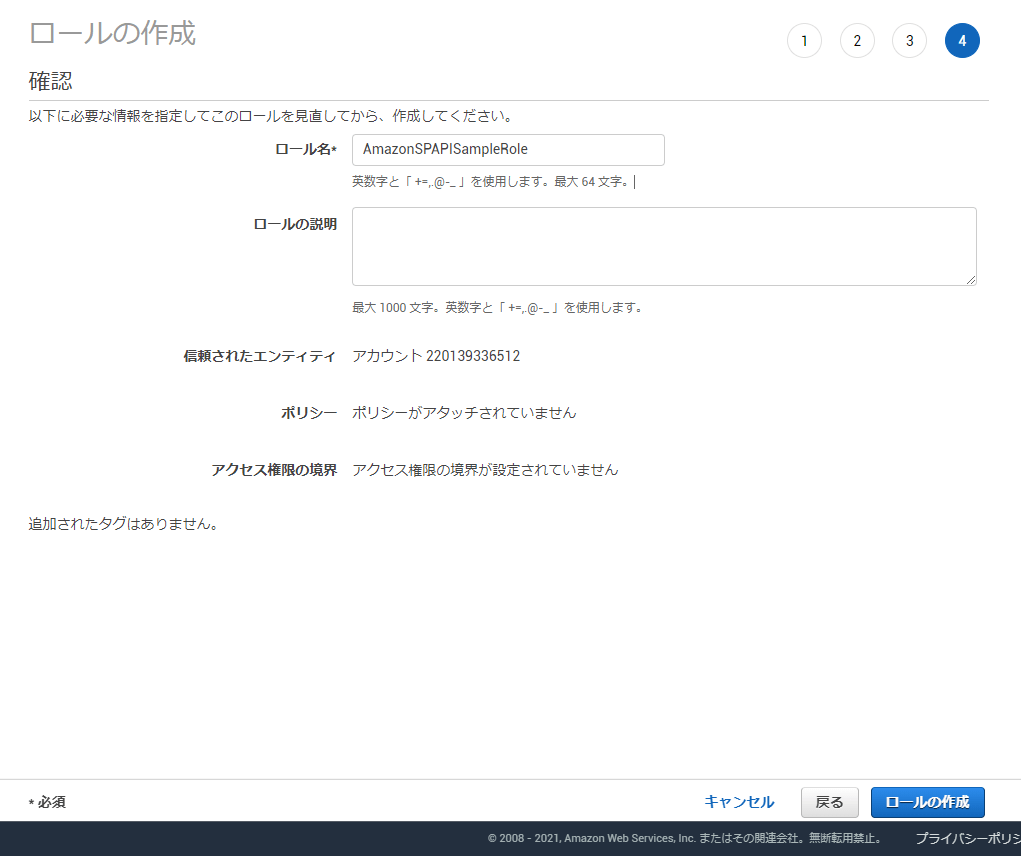This screenshot has height=856, width=1021.
Task: Go to step 1 of the wizard
Action: coord(804,41)
